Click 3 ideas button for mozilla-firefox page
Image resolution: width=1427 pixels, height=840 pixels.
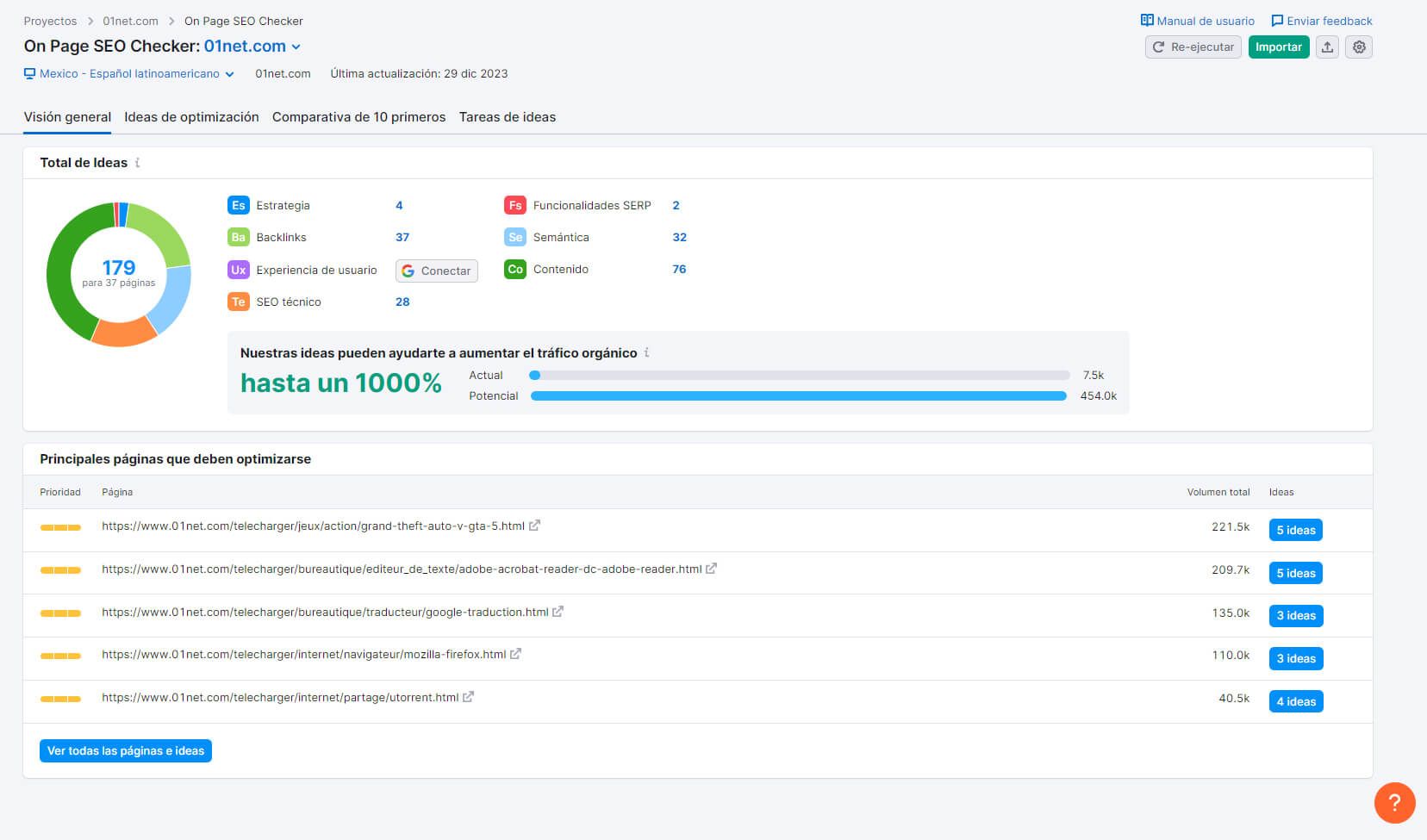(x=1295, y=658)
